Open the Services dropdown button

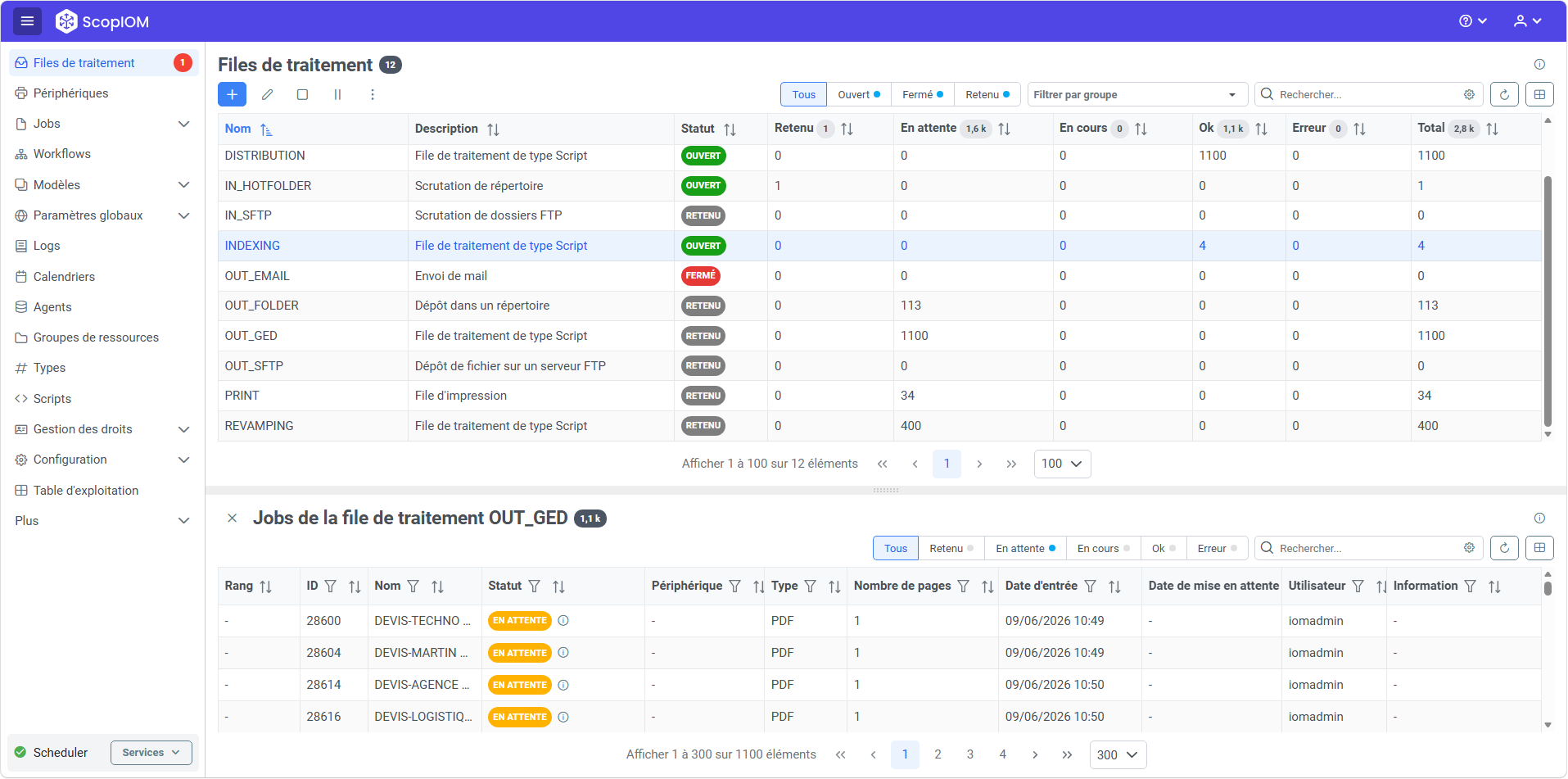pyautogui.click(x=151, y=753)
